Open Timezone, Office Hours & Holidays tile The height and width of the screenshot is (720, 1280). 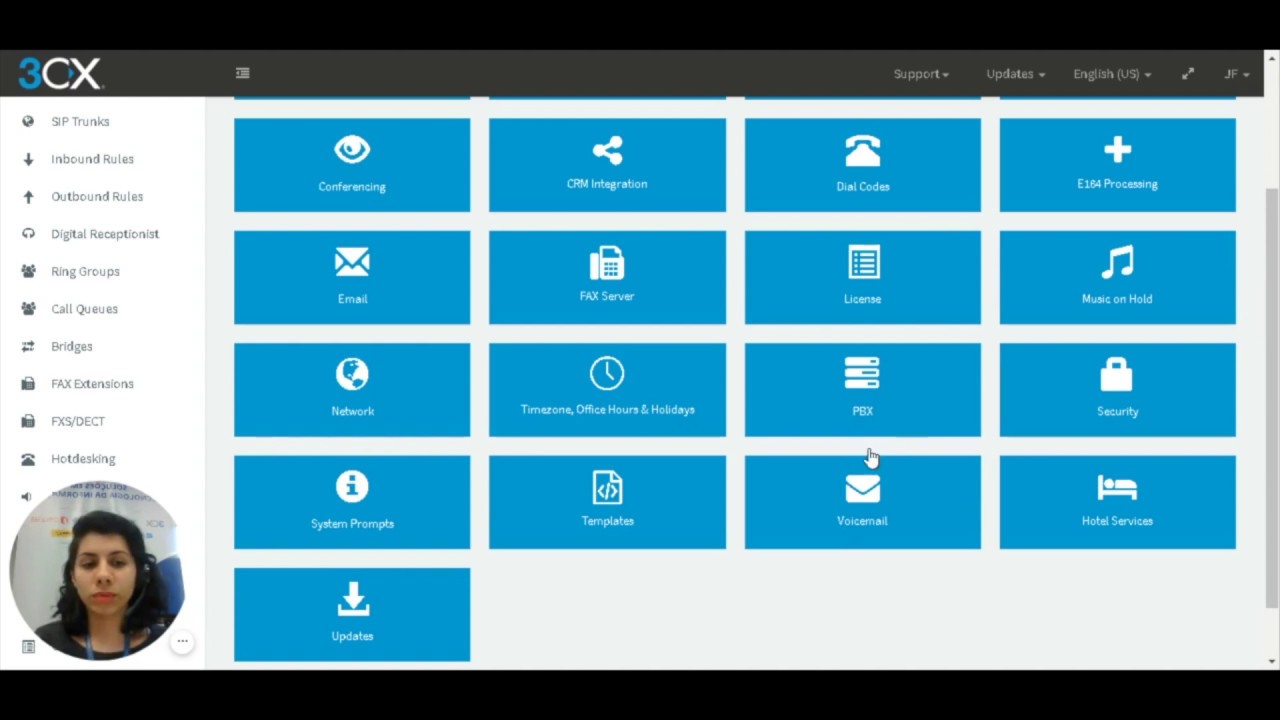coord(607,390)
